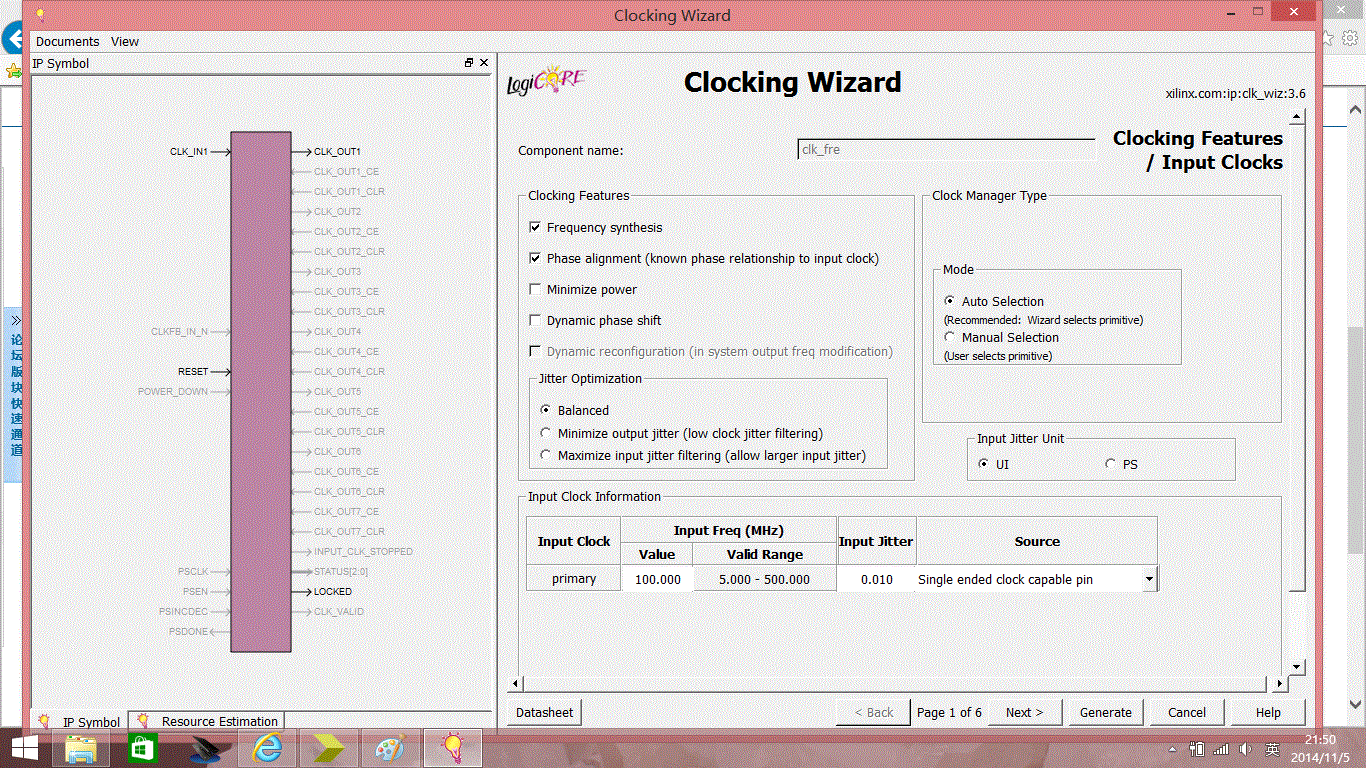This screenshot has height=768, width=1366.
Task: Click the logiCORE logo
Action: point(546,82)
